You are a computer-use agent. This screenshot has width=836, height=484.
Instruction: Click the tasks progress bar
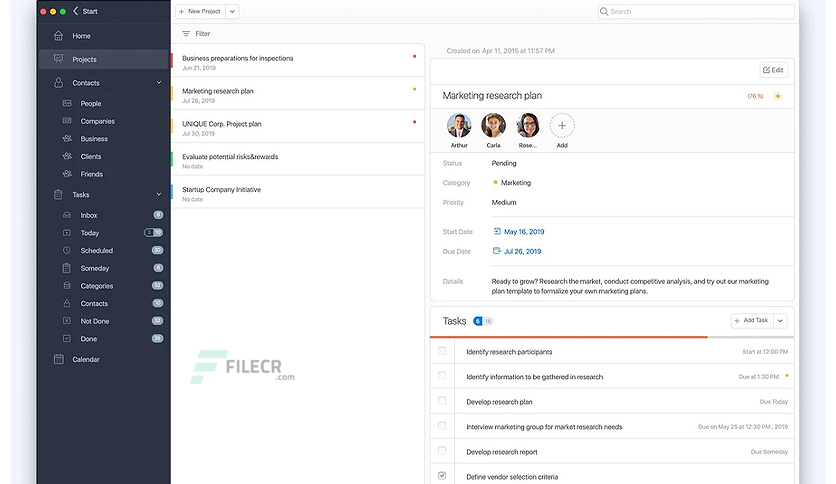click(612, 337)
